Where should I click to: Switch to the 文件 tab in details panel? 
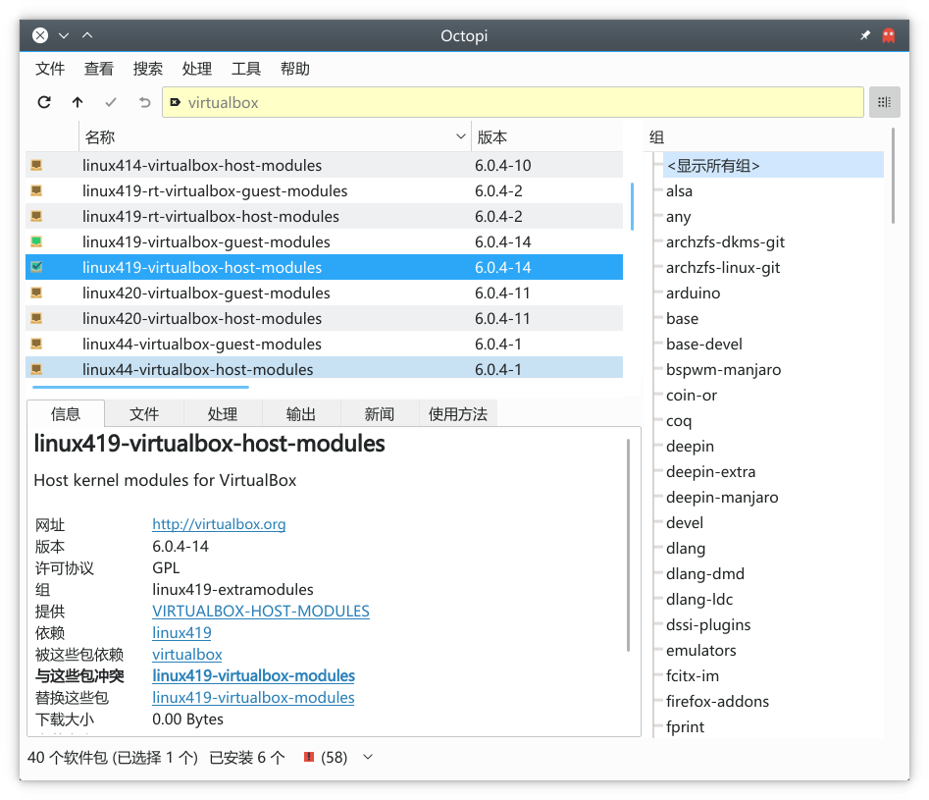144,414
